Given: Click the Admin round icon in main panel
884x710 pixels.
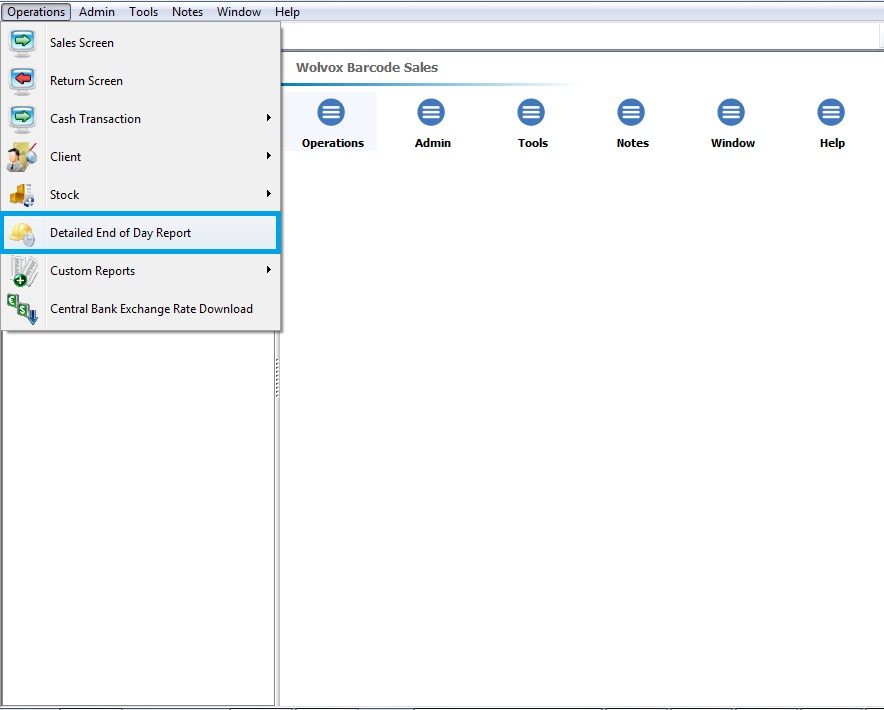Looking at the screenshot, I should pos(431,112).
